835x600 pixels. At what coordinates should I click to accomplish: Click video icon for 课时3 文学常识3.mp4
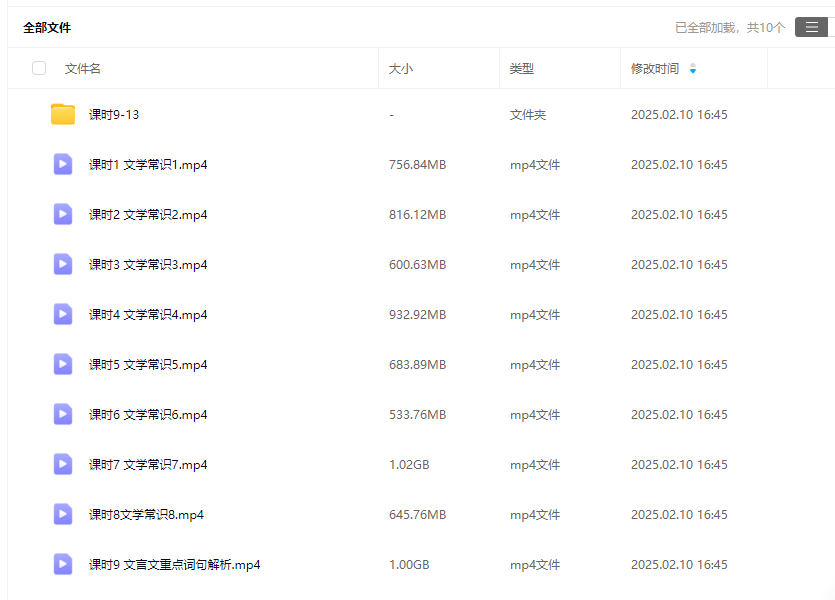pos(63,265)
